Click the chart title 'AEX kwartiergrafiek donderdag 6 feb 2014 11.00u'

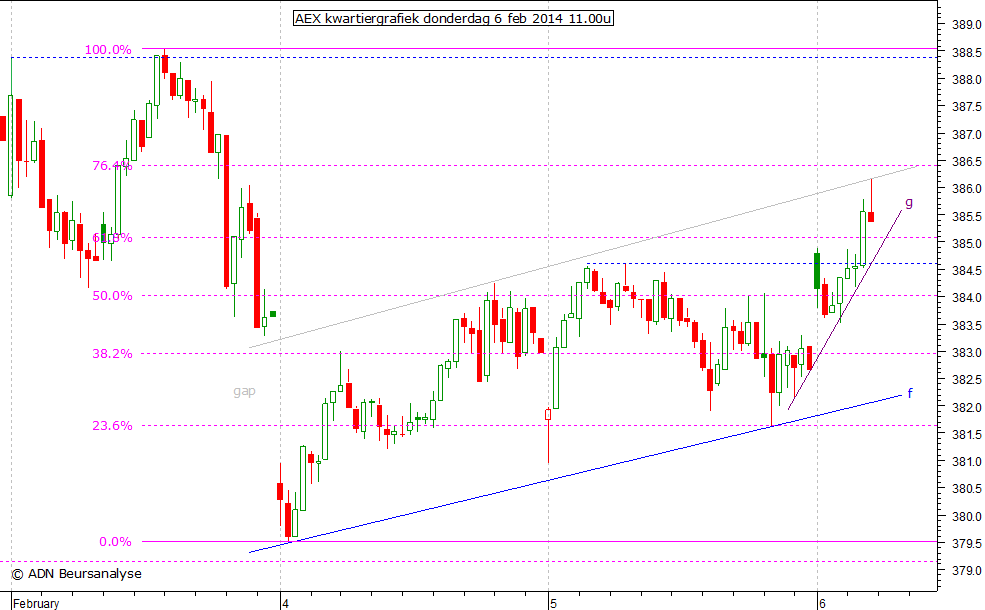click(x=453, y=18)
